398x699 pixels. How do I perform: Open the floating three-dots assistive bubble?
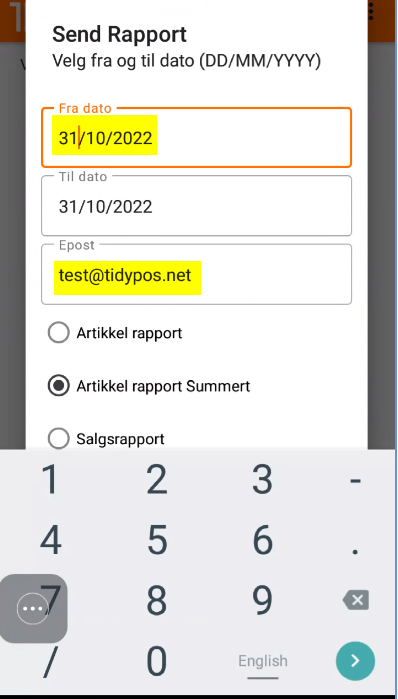coord(32,608)
